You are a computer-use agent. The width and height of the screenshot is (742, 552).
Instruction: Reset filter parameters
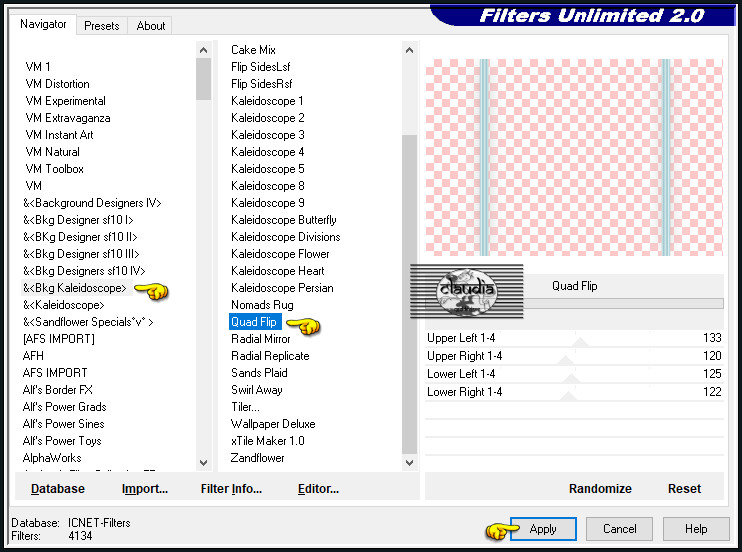(684, 489)
